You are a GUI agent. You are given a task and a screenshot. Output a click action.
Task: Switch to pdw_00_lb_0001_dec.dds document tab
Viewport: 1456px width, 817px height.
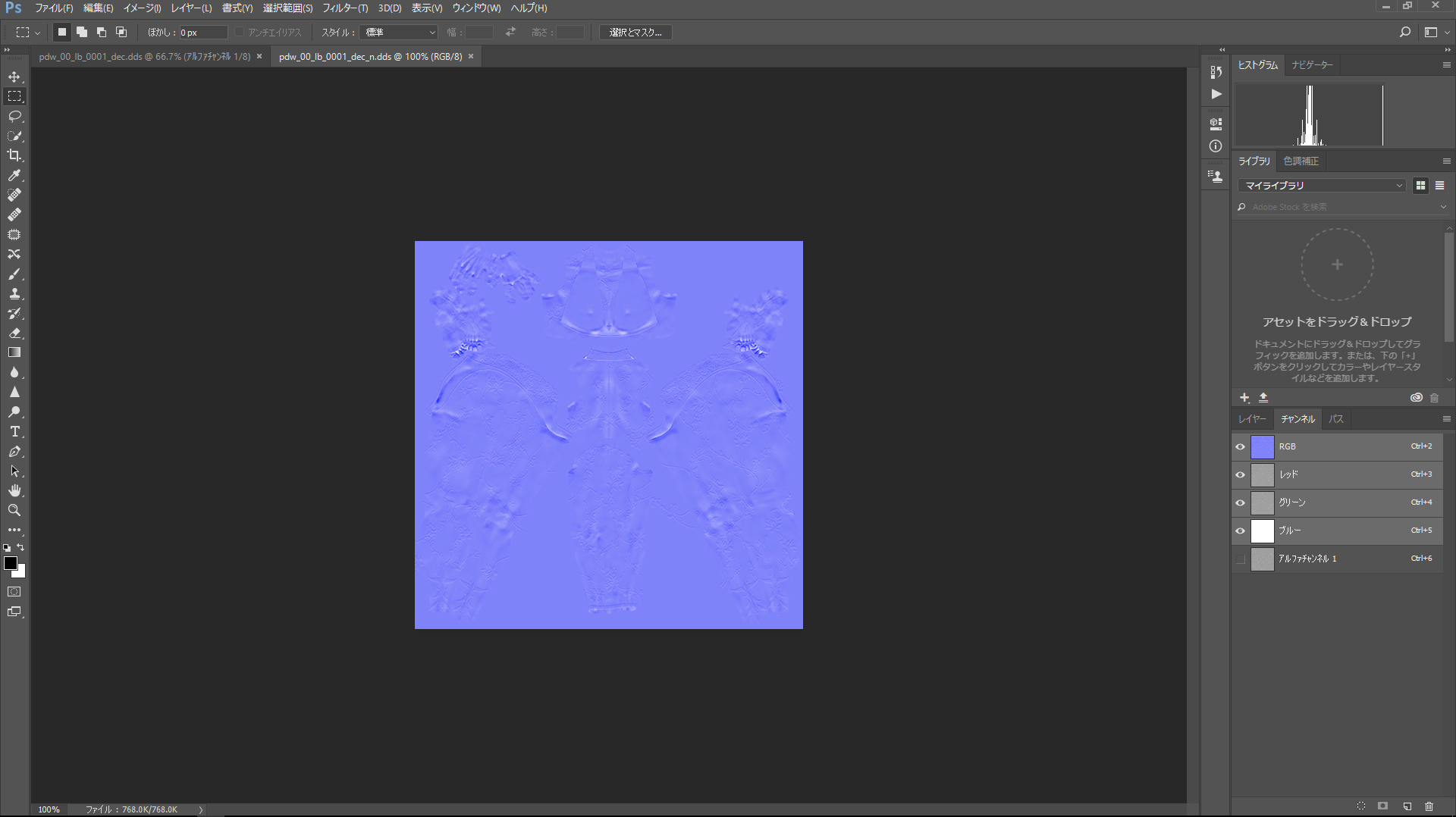[144, 57]
